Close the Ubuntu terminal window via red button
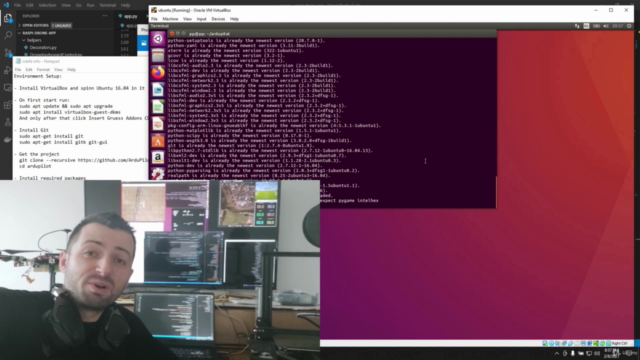640x360 pixels. 172,33
